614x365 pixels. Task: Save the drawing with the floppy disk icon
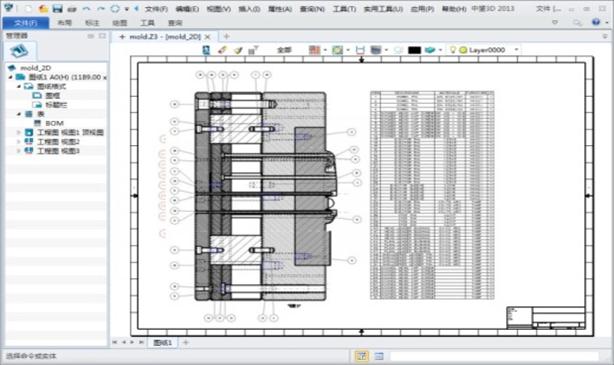click(57, 8)
